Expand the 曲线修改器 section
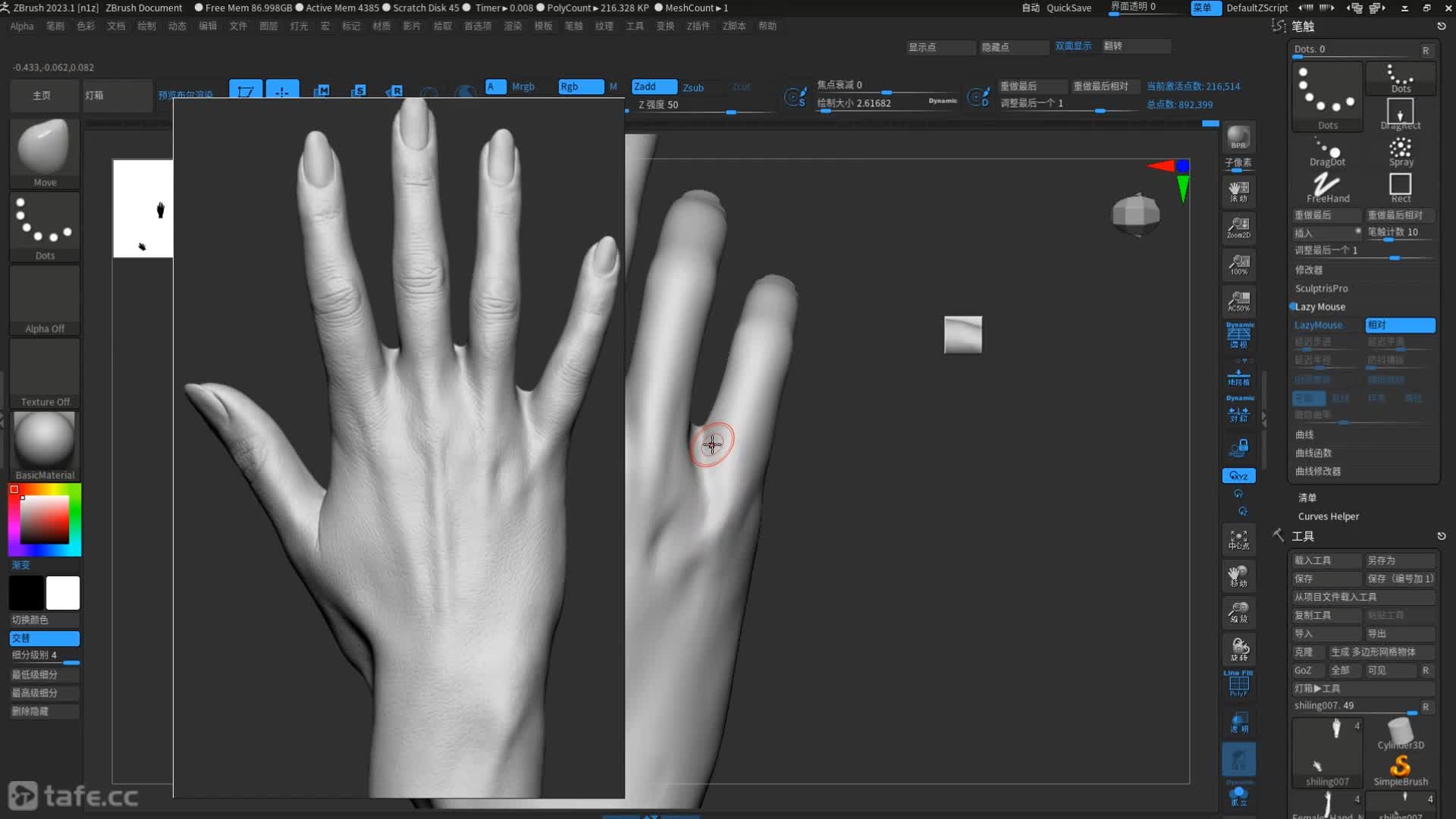The height and width of the screenshot is (819, 1456). [x=1318, y=471]
